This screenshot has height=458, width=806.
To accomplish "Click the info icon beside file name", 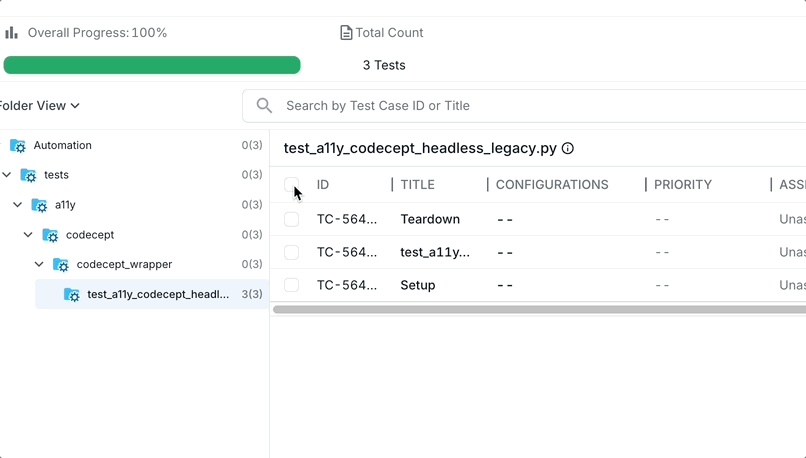I will [568, 149].
